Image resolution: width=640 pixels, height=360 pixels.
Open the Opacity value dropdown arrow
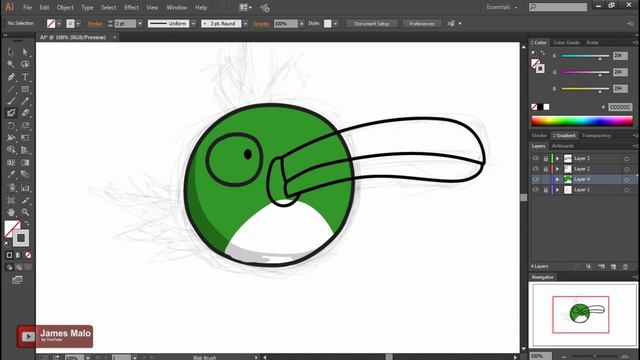302,24
